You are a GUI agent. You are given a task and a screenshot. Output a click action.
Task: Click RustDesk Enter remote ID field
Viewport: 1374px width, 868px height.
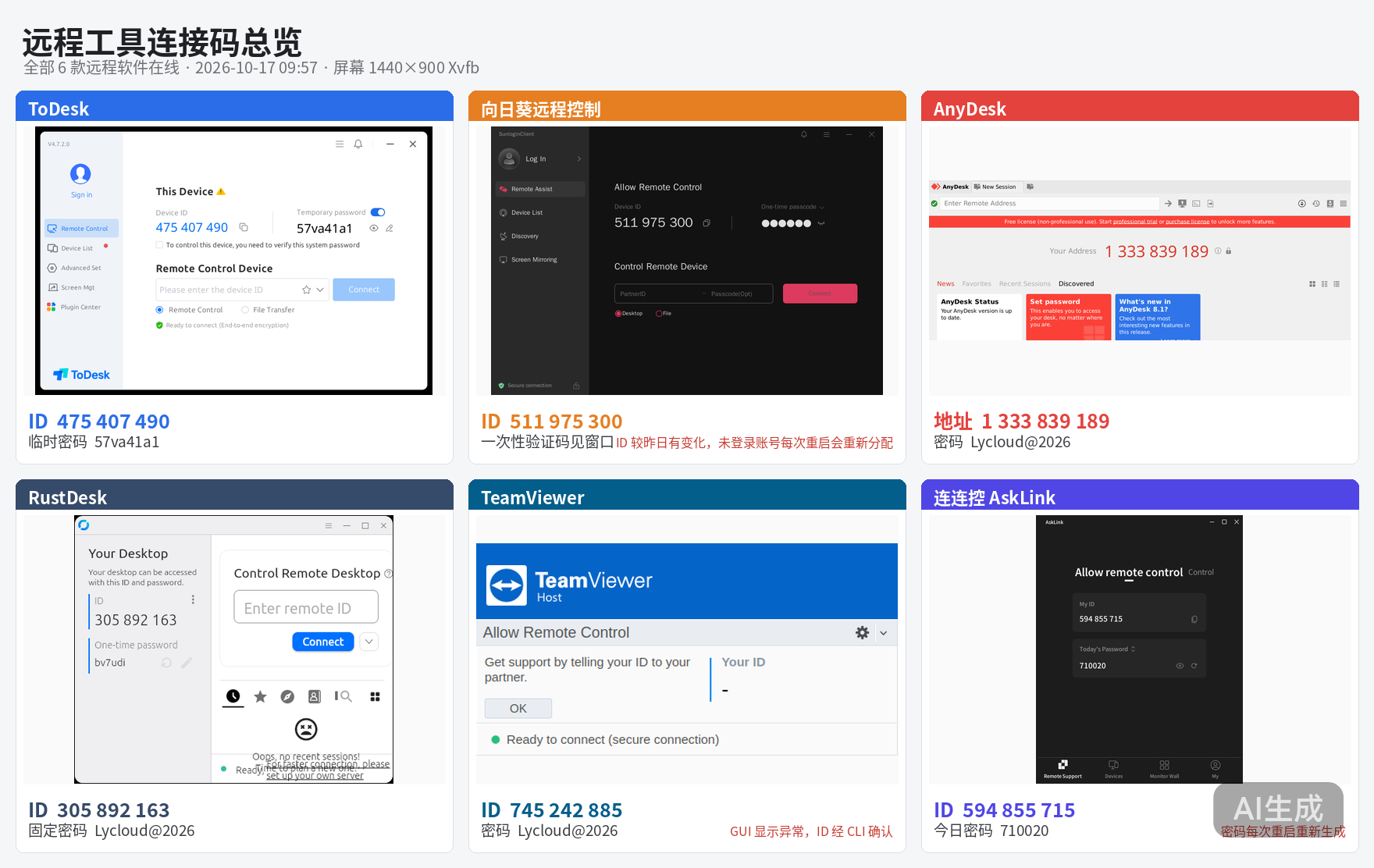click(x=306, y=607)
